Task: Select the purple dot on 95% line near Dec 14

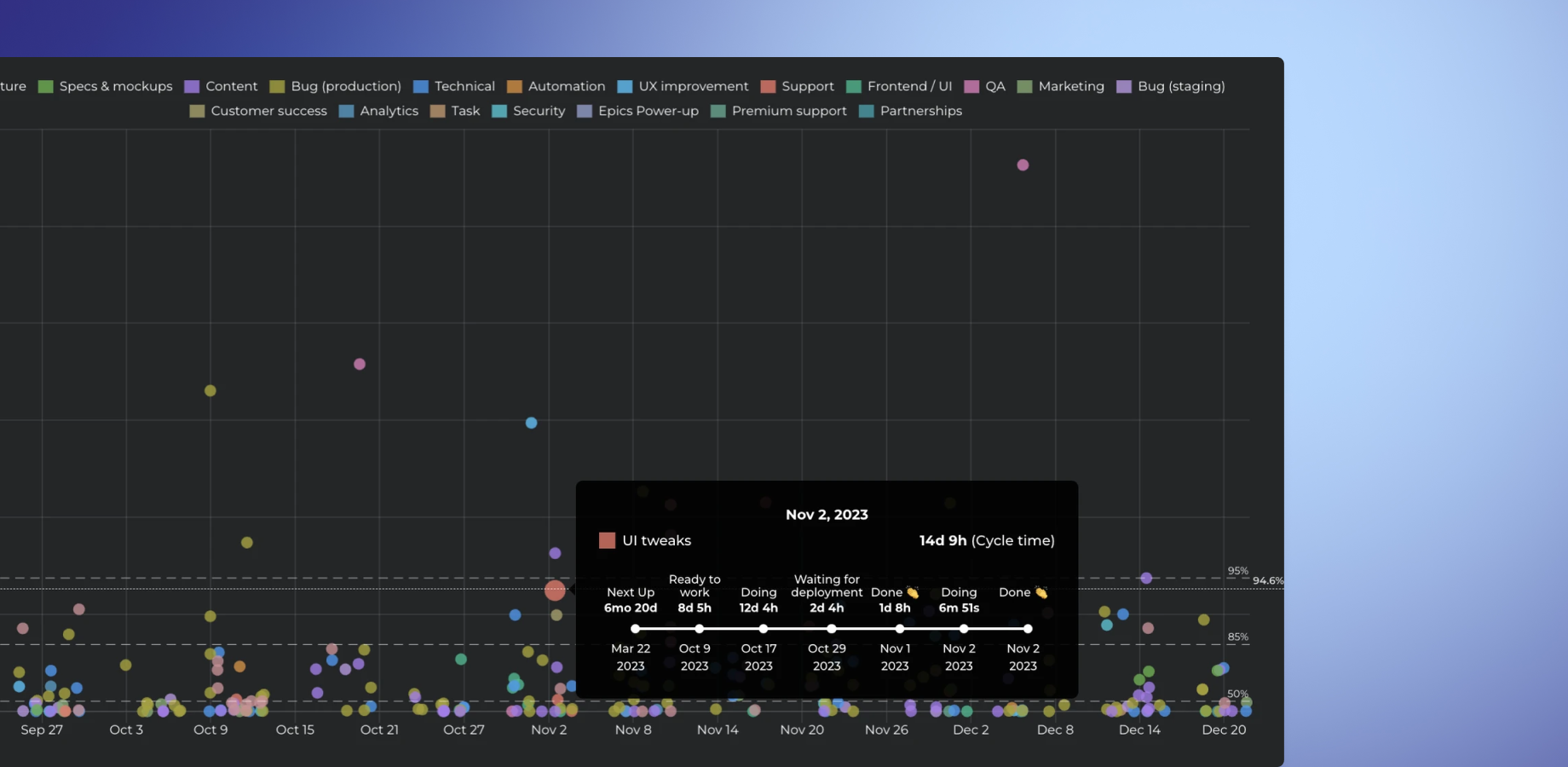Action: click(x=1147, y=578)
